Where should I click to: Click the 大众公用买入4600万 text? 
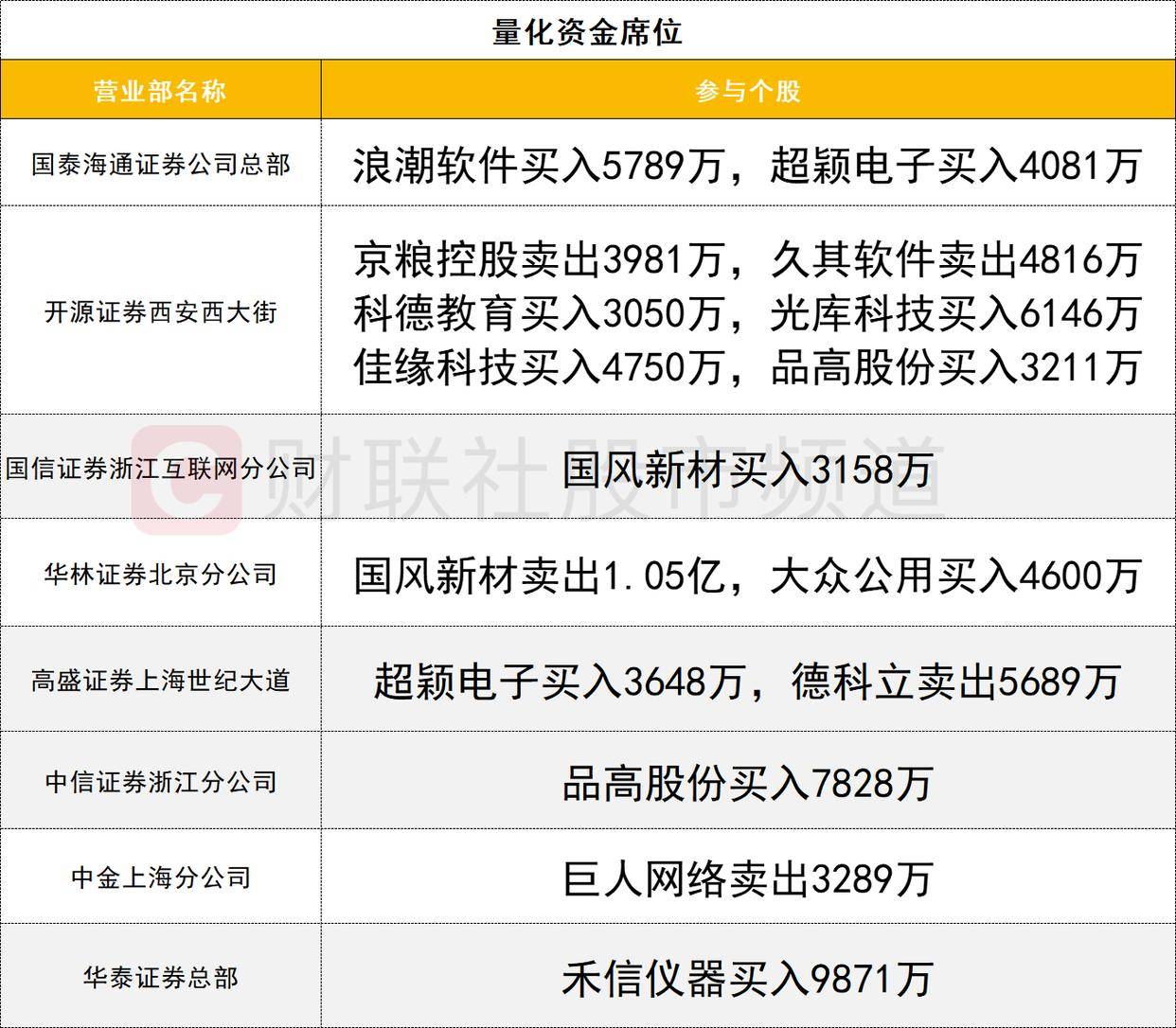(x=956, y=573)
